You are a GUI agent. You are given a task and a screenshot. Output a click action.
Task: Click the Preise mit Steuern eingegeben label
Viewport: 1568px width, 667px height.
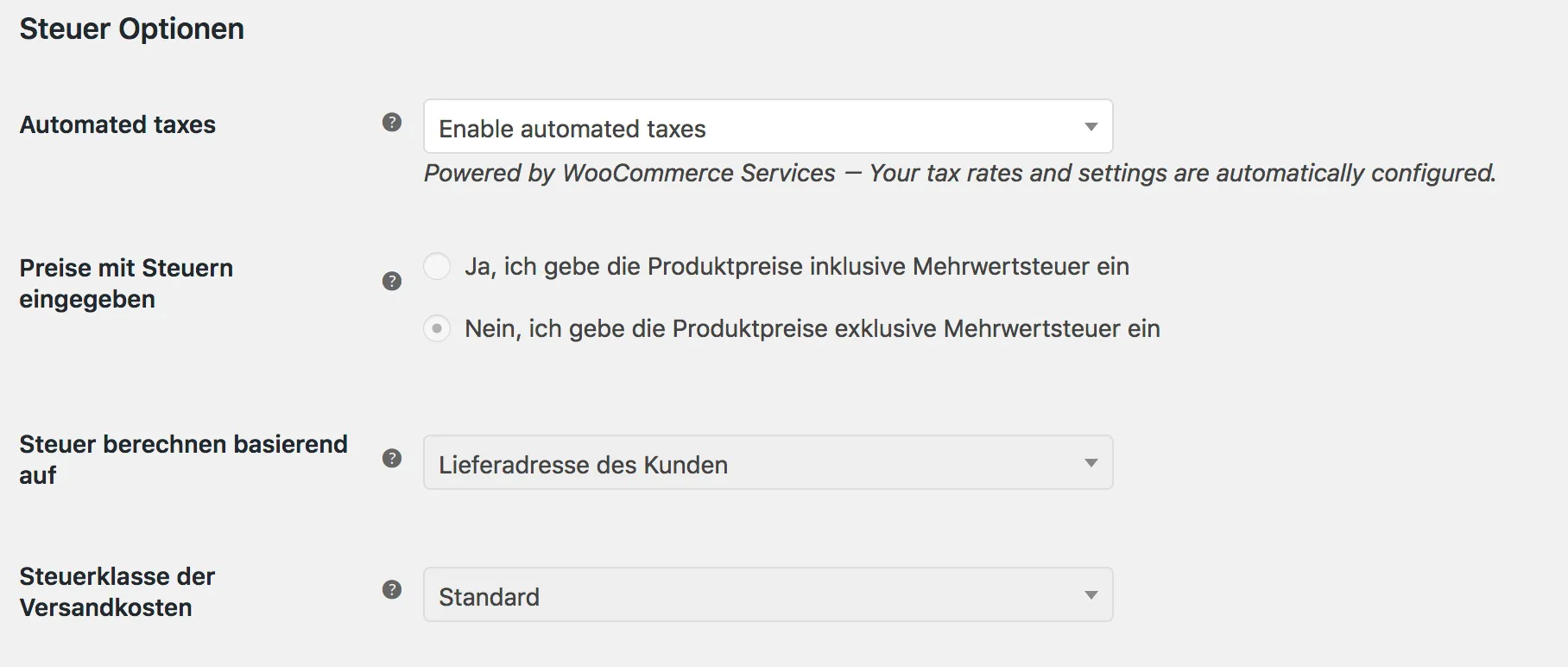click(126, 283)
